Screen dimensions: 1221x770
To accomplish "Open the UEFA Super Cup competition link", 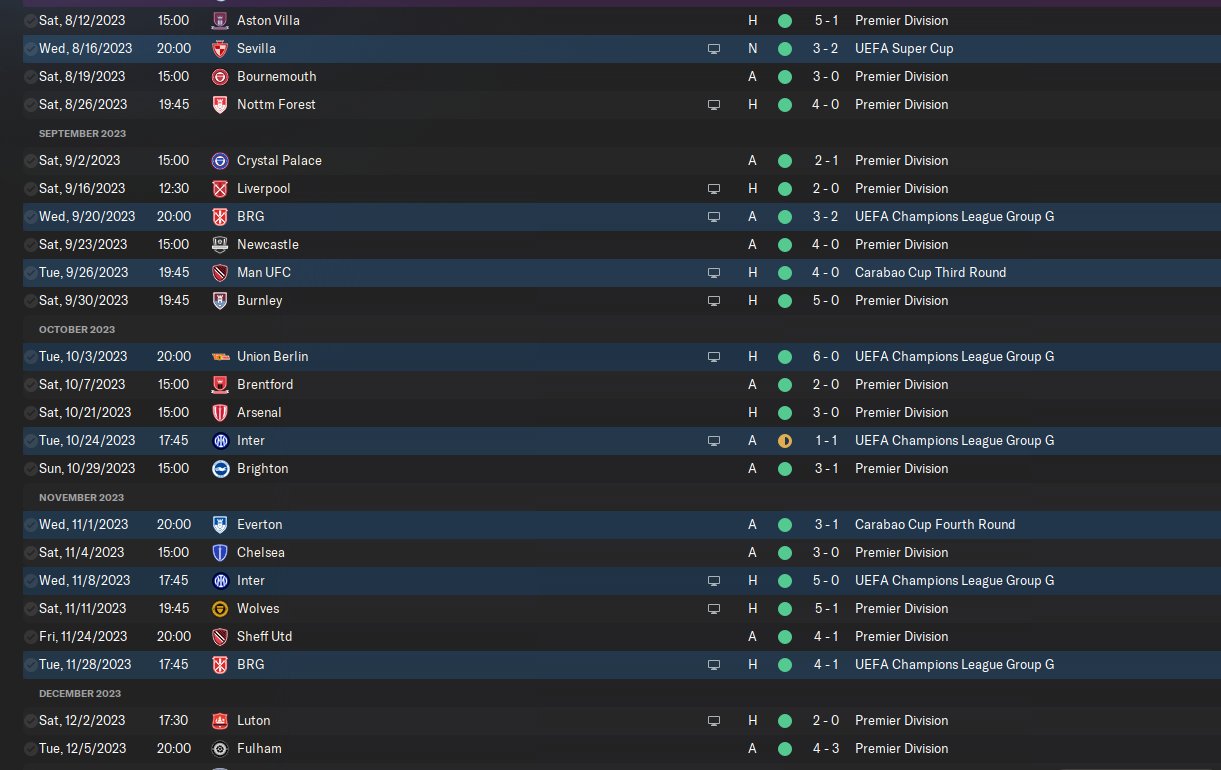I will click(904, 48).
